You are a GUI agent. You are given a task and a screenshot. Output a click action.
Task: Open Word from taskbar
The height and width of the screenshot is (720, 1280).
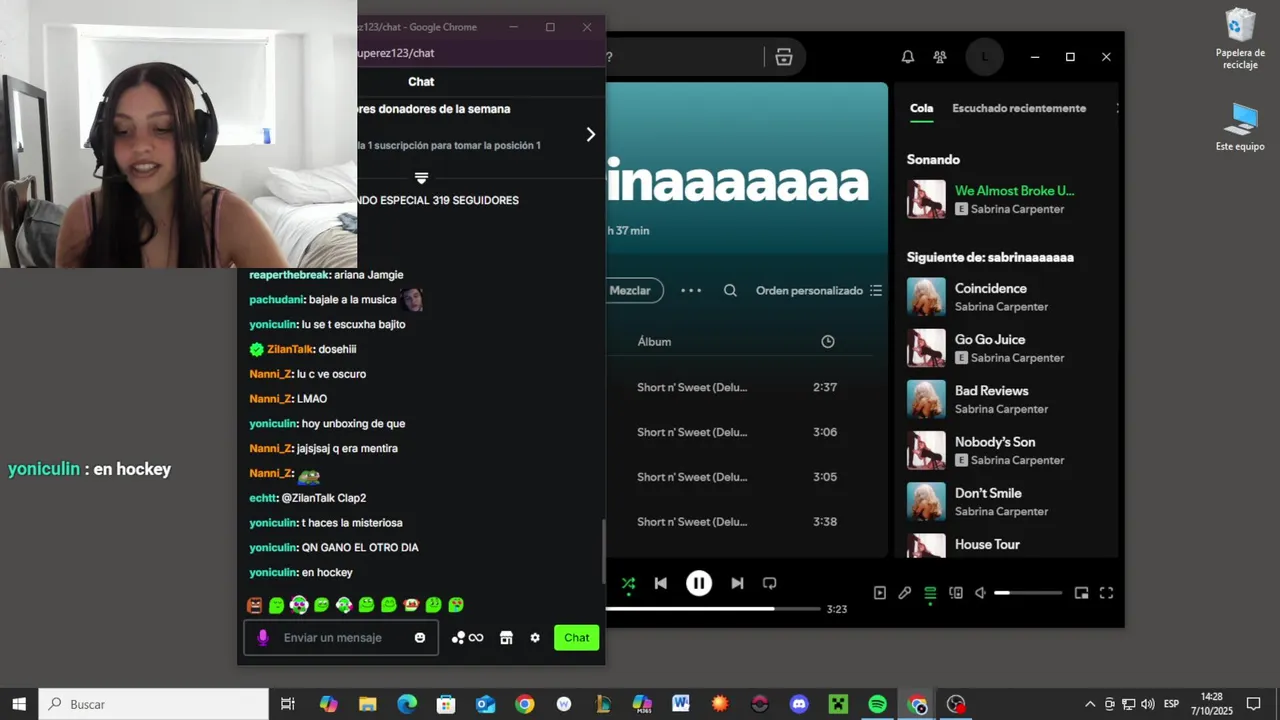click(x=681, y=704)
